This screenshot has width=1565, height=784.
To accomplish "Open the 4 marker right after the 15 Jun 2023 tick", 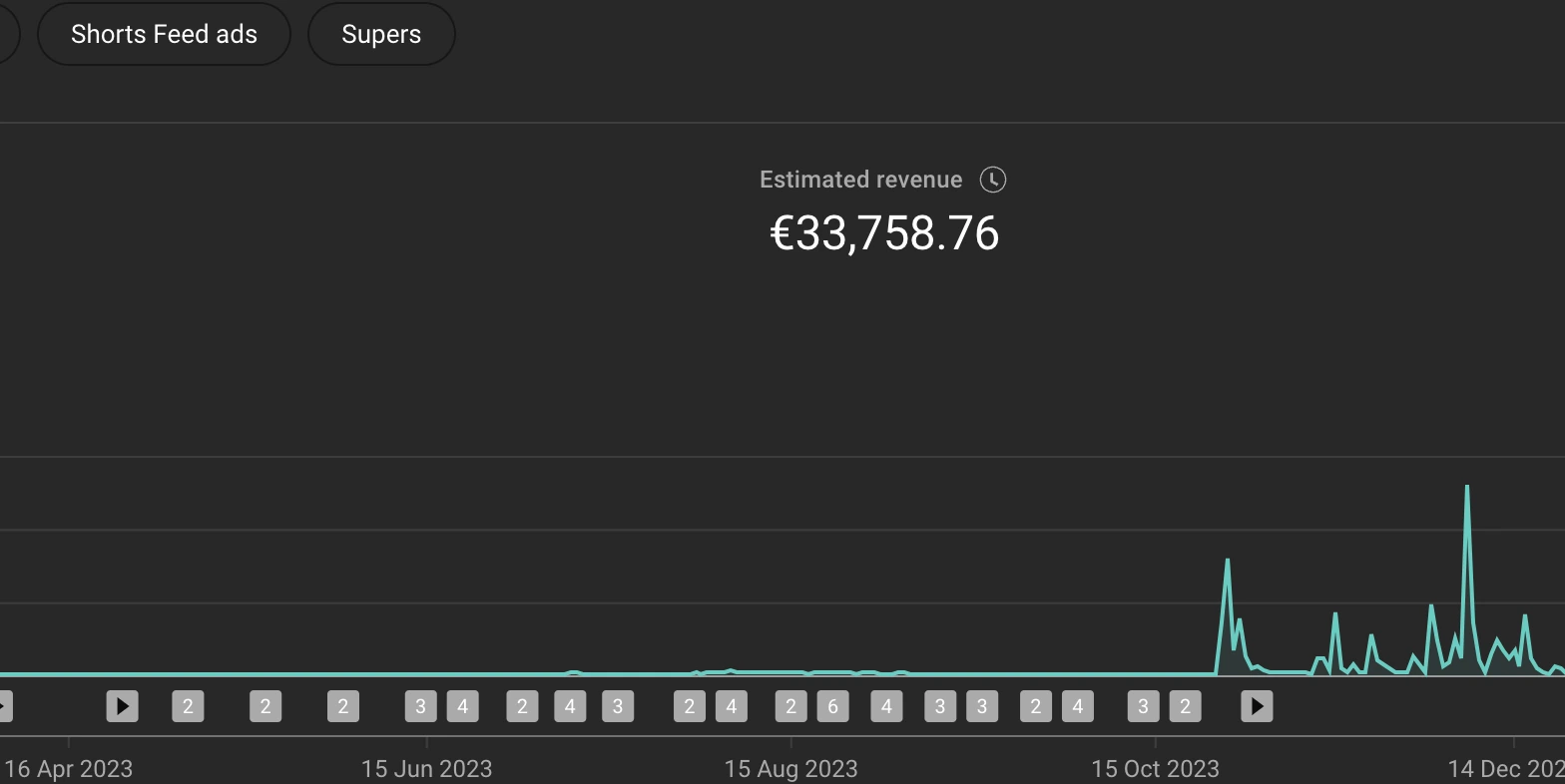I will tap(462, 707).
